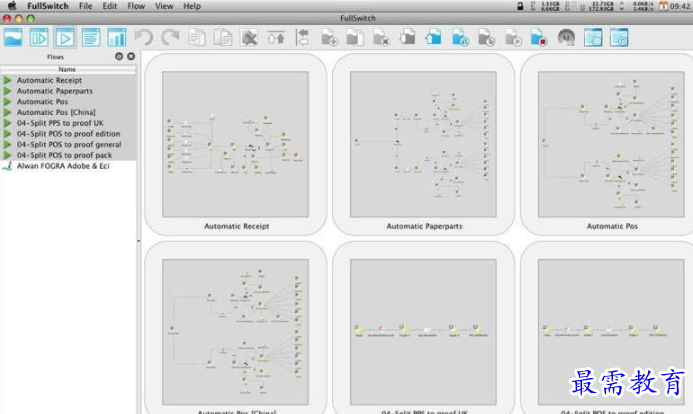Open the Edit menu

(110, 6)
